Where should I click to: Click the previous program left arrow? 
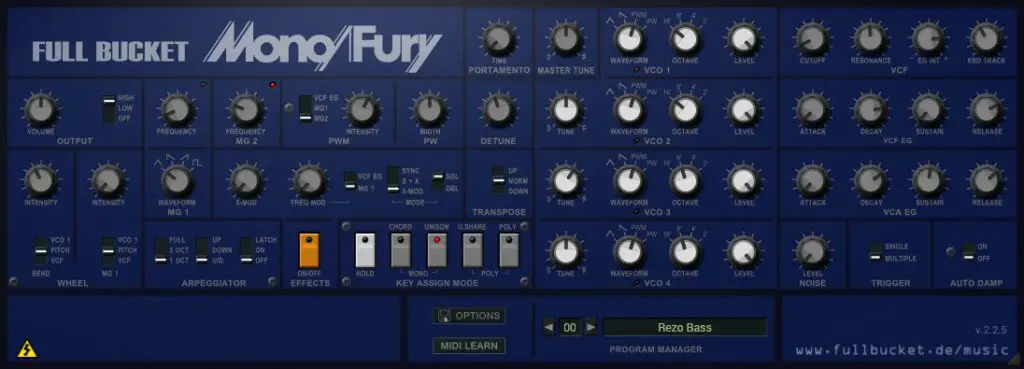[549, 327]
